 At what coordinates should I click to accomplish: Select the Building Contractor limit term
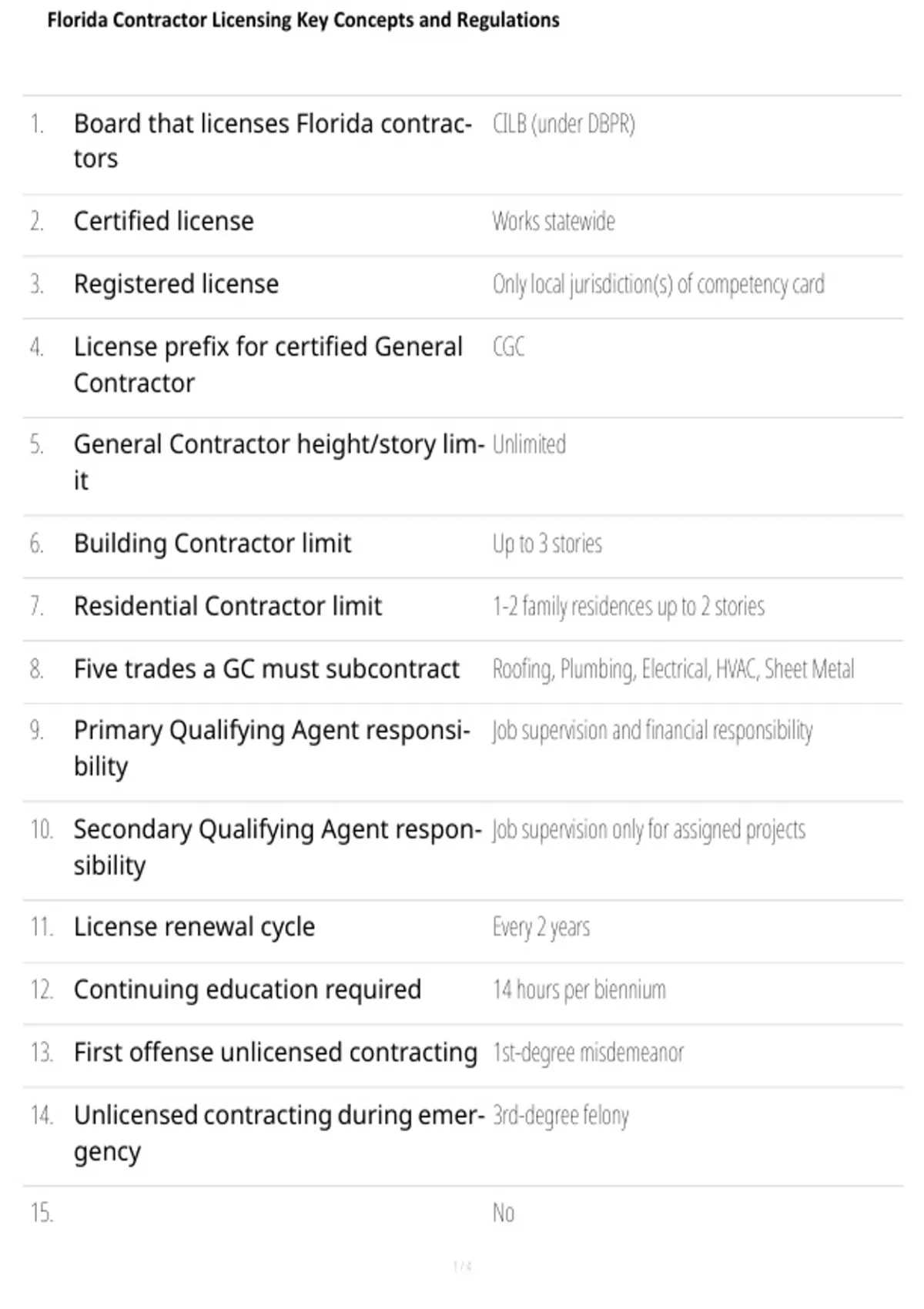(213, 544)
